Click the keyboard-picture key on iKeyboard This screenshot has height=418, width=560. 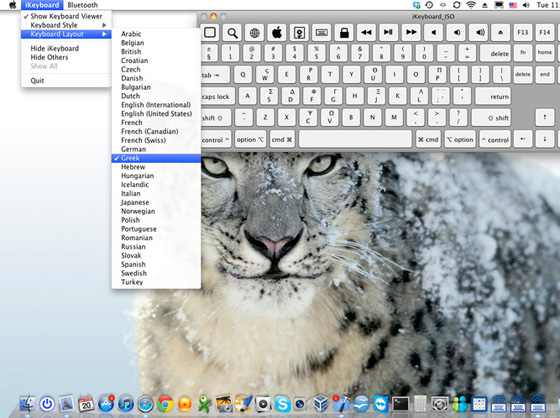tap(321, 33)
